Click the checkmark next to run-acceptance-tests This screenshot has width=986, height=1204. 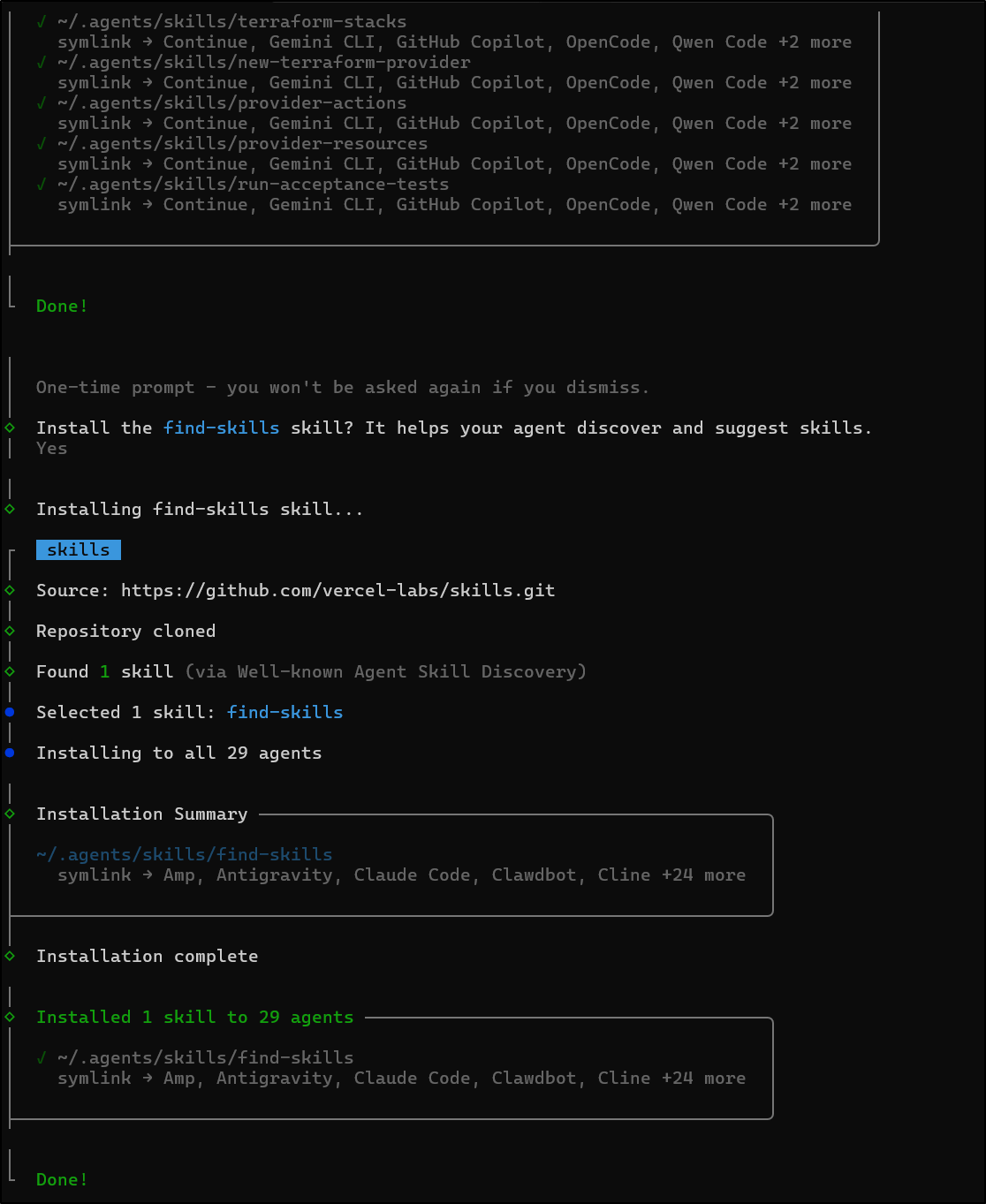[x=39, y=184]
